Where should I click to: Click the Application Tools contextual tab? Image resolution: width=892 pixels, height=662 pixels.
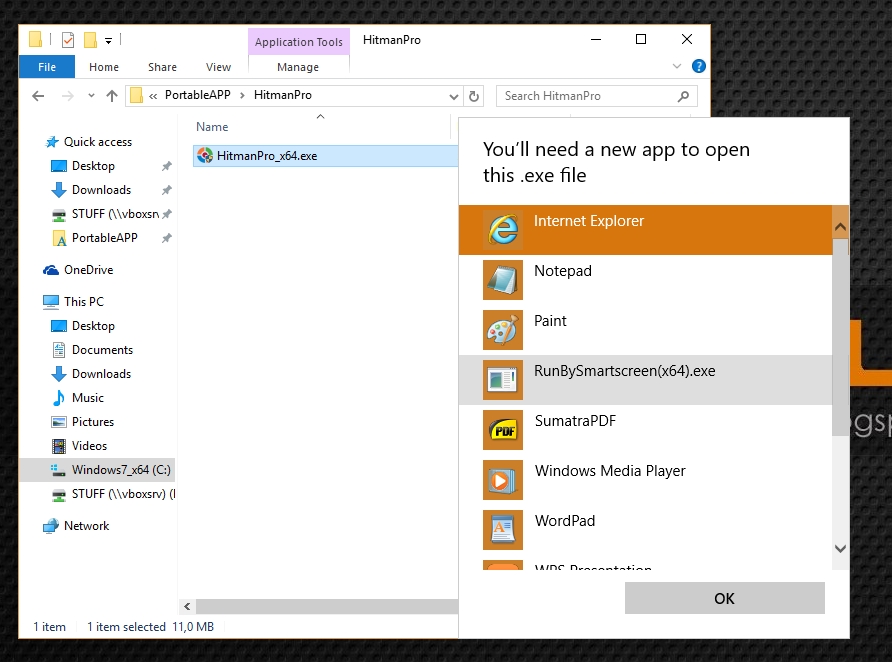click(x=299, y=42)
